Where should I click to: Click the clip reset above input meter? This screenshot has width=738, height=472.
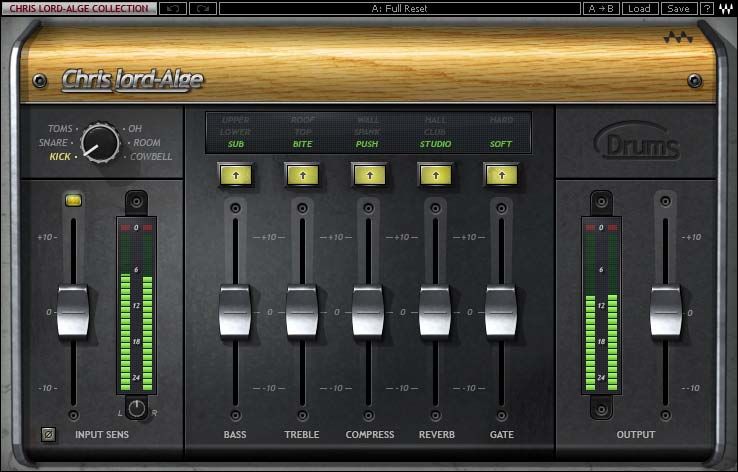[x=136, y=202]
